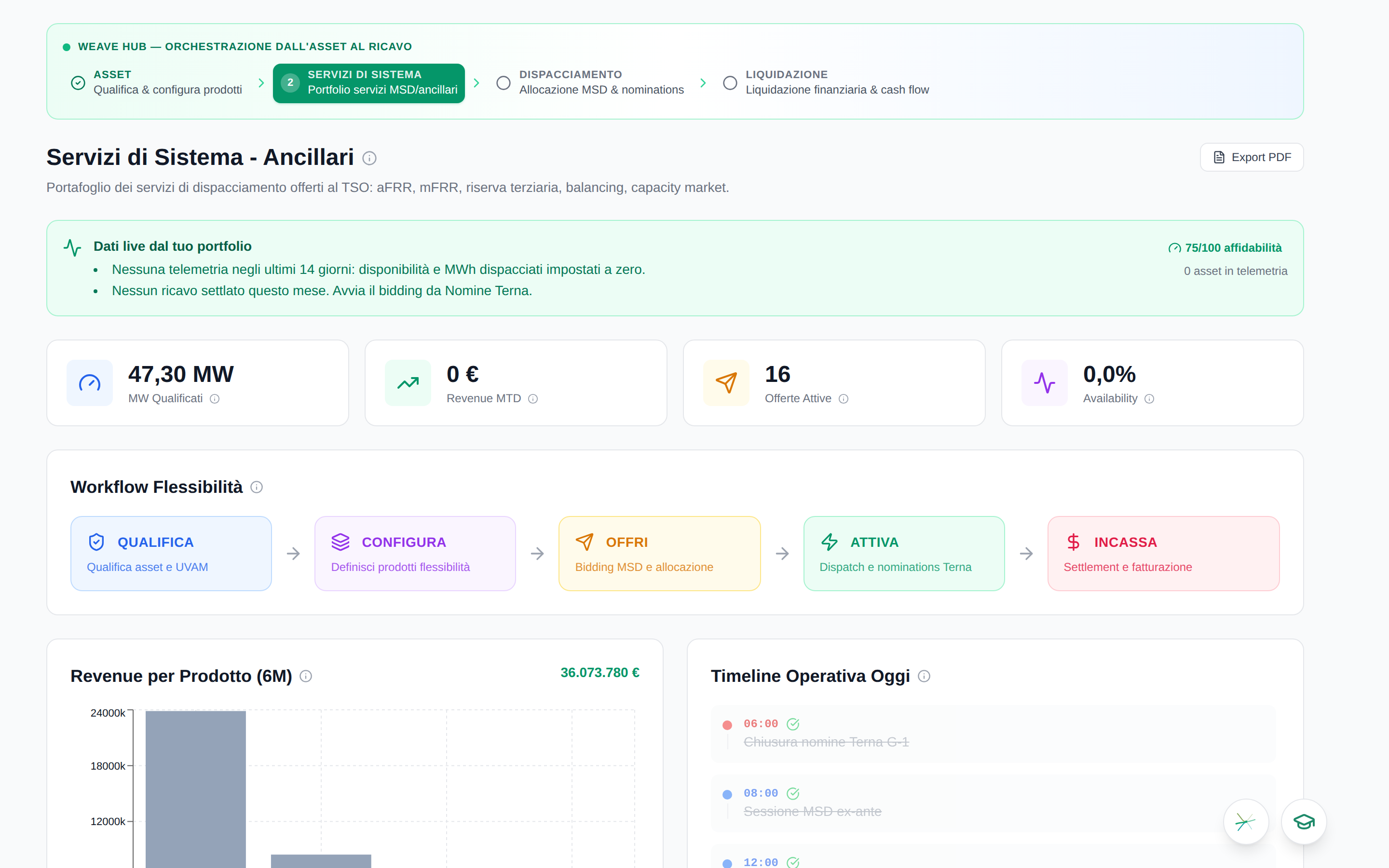Open the floating assistant star button
Screen dimensions: 1389x868
pos(1245,822)
